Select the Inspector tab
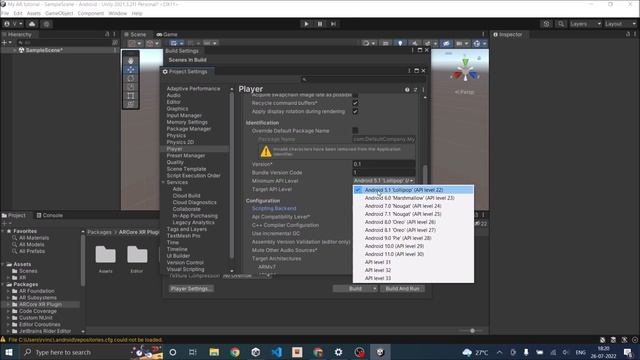This screenshot has width=640, height=360. [508, 35]
